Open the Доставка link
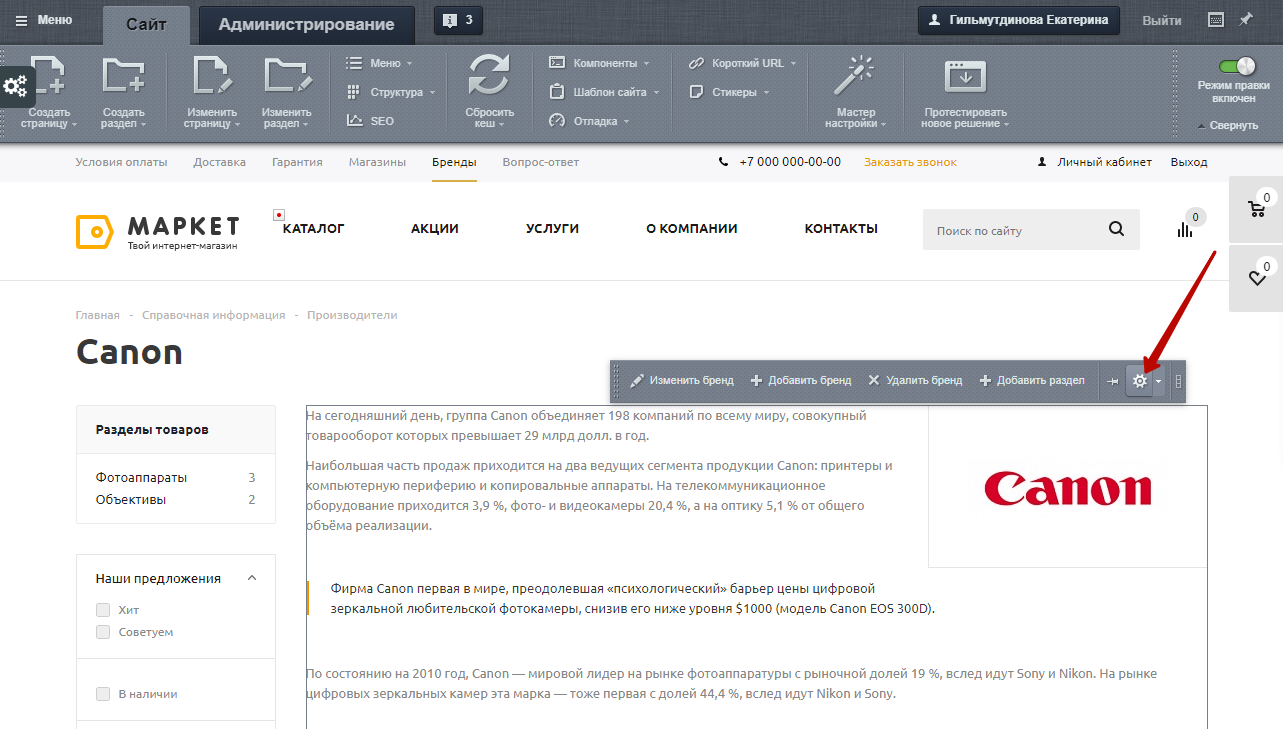 coord(220,162)
